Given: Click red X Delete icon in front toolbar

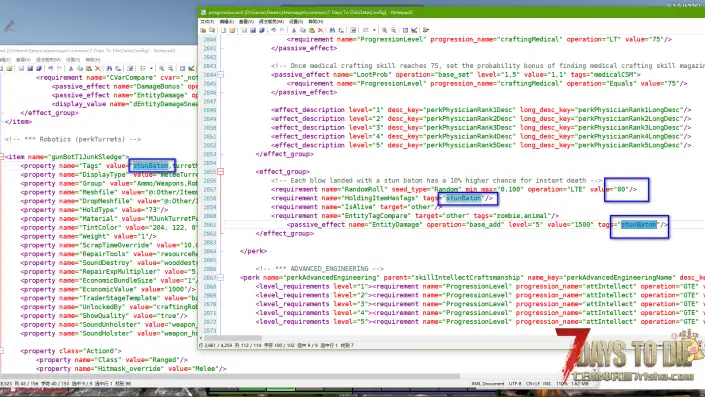Looking at the screenshot, I should [321, 30].
